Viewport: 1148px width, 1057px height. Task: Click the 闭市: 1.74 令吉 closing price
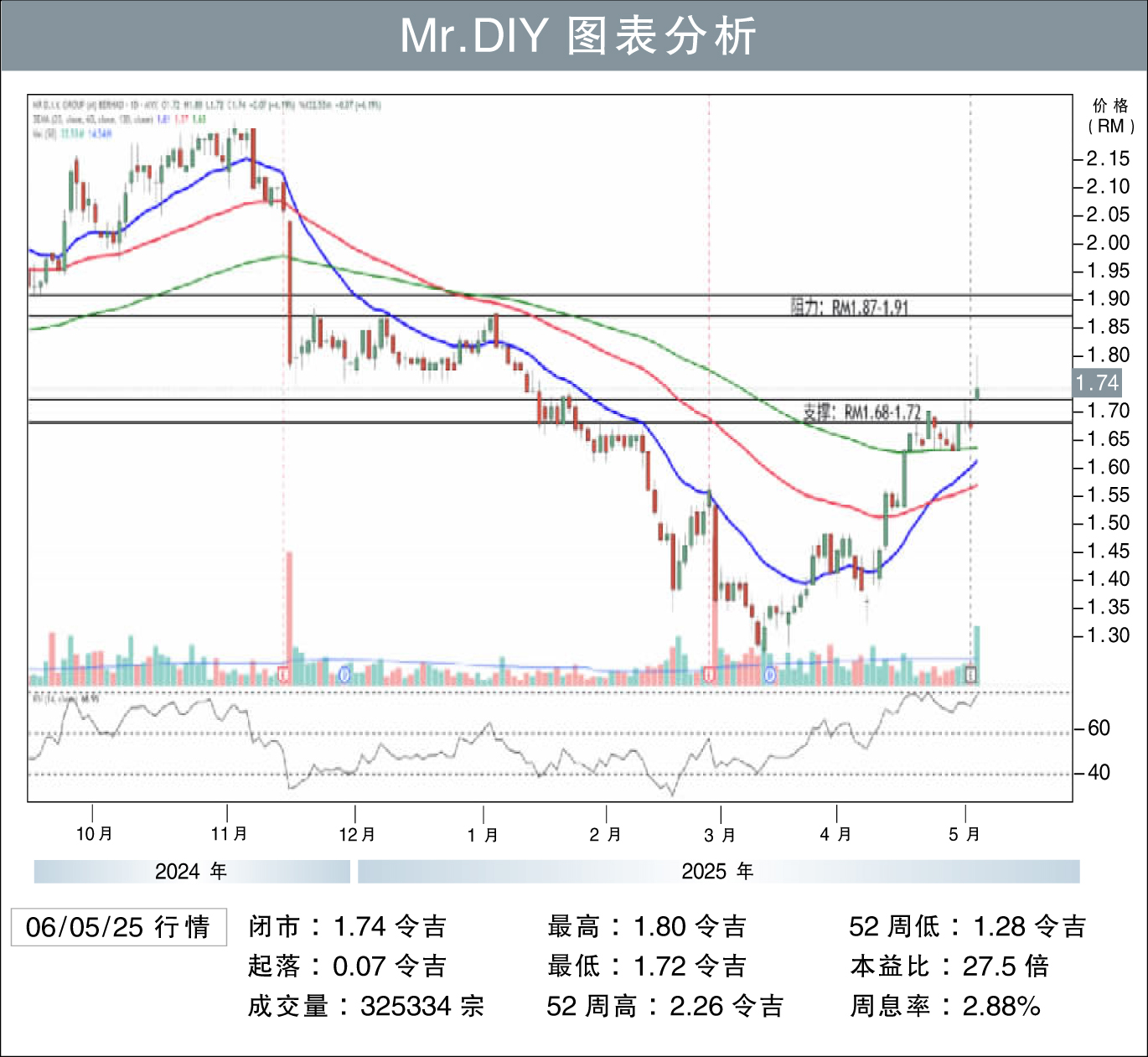tap(348, 927)
